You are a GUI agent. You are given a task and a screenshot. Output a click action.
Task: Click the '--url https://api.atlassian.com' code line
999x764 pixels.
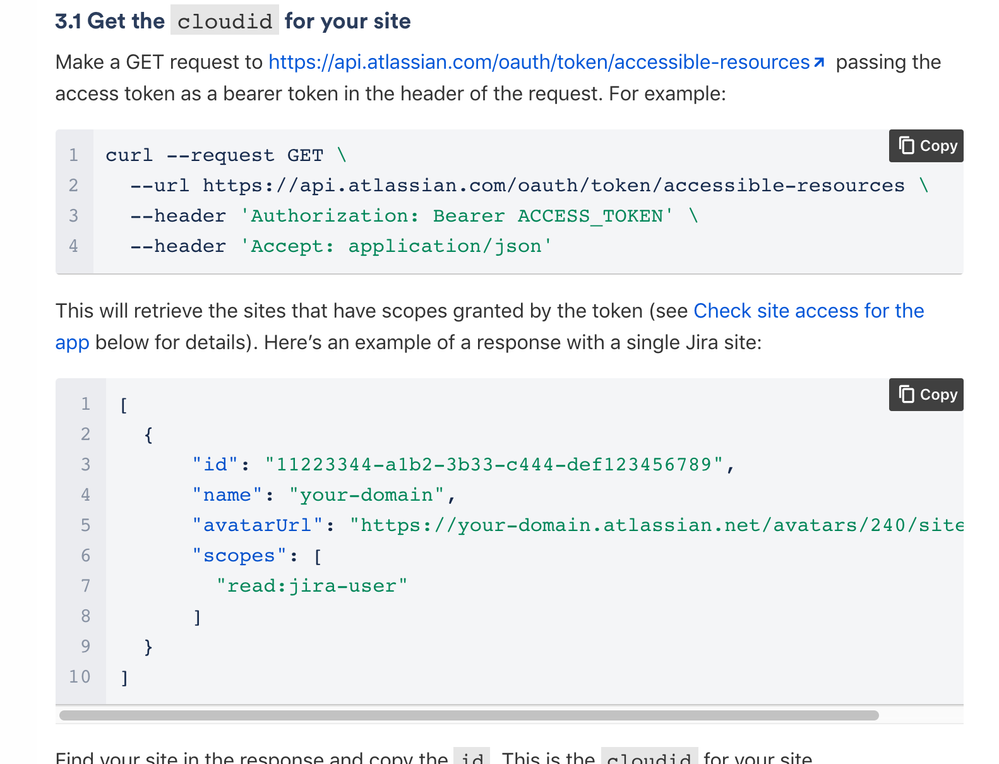(529, 185)
